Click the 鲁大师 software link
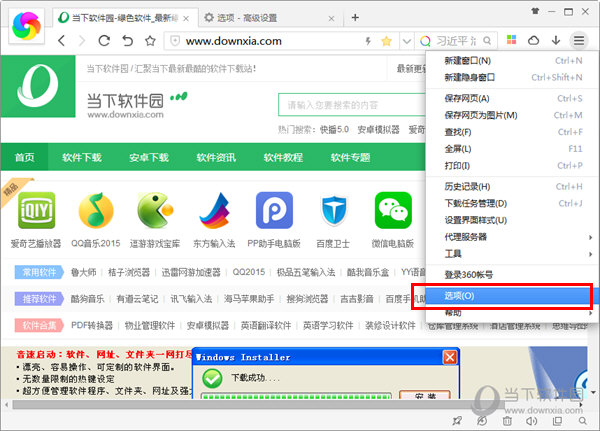Image resolution: width=600 pixels, height=431 pixels. point(83,272)
